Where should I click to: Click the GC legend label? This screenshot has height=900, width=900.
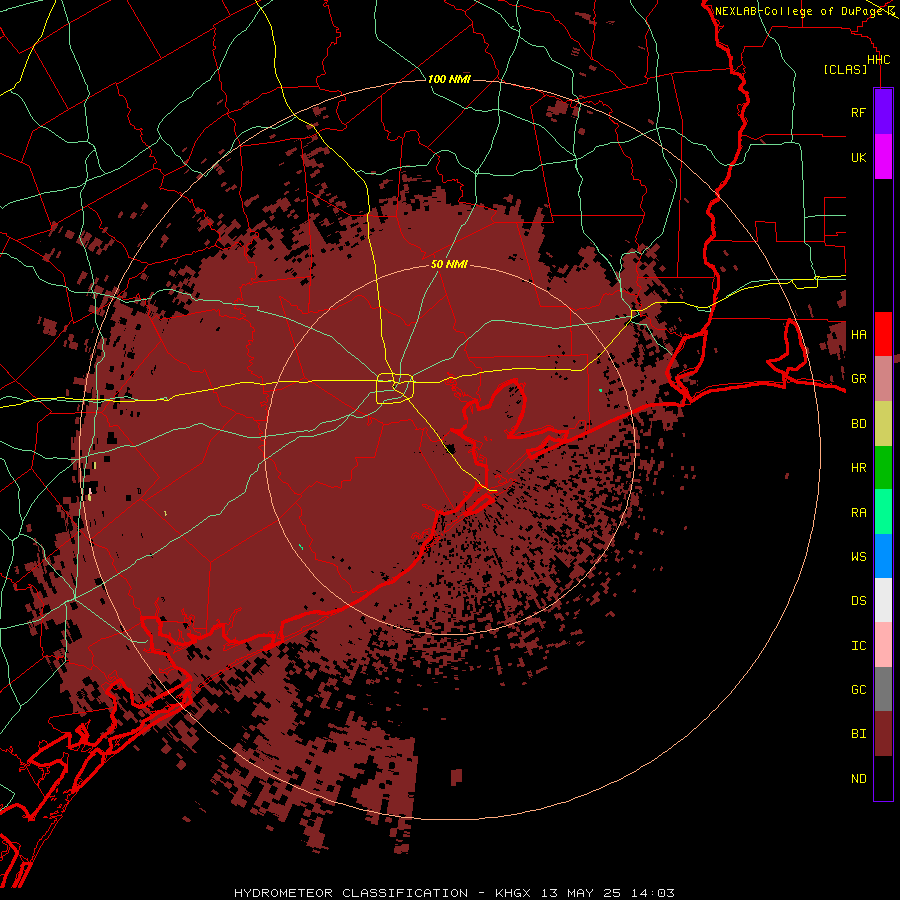(x=858, y=689)
